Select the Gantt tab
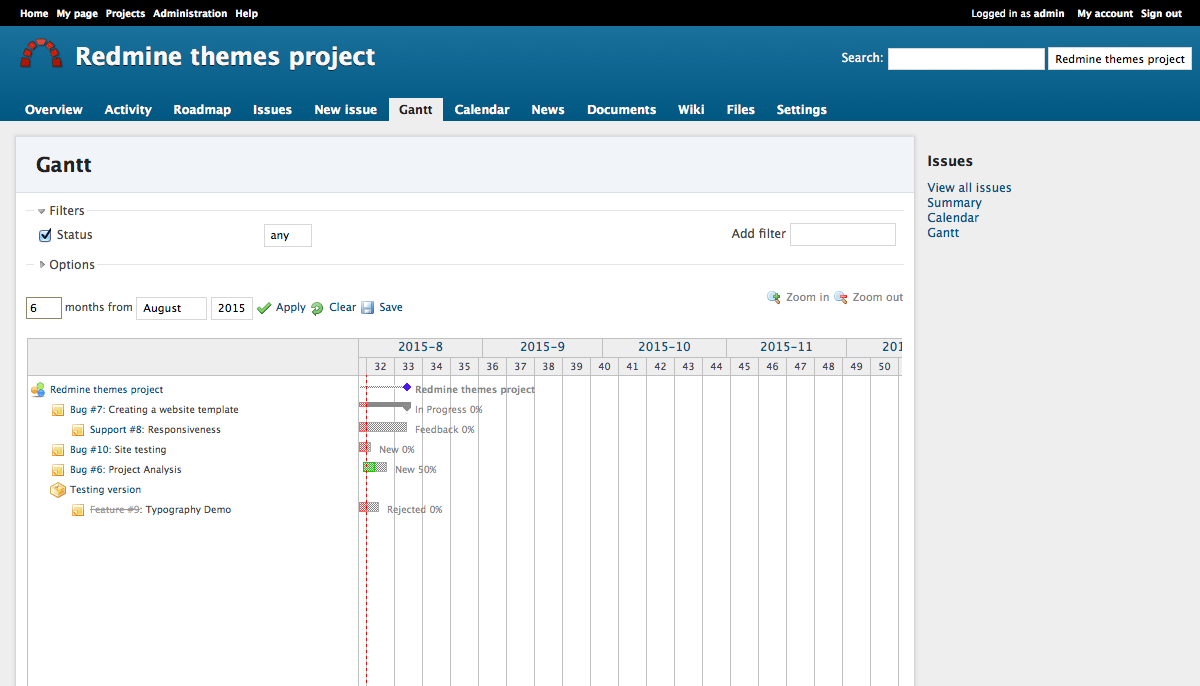 click(x=416, y=110)
